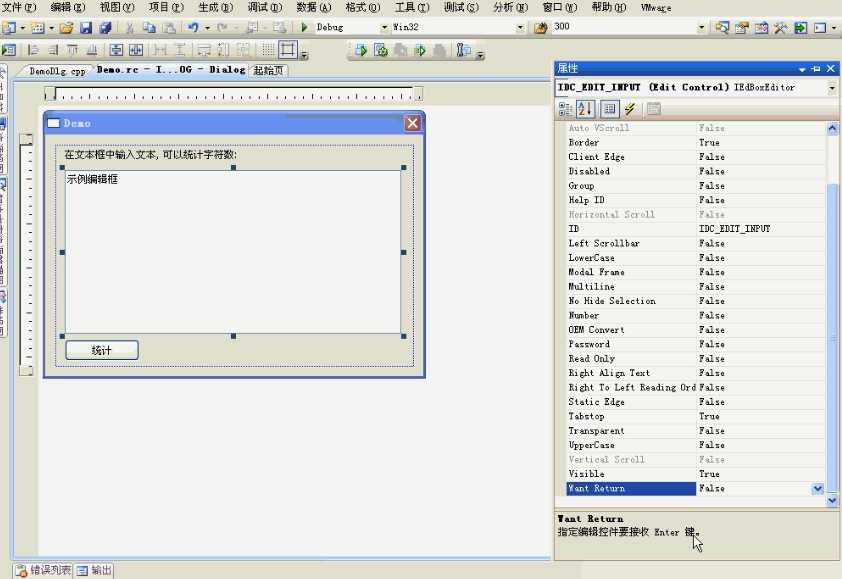Click the Center Horizontal icon
This screenshot has width=842, height=579.
click(x=136, y=50)
